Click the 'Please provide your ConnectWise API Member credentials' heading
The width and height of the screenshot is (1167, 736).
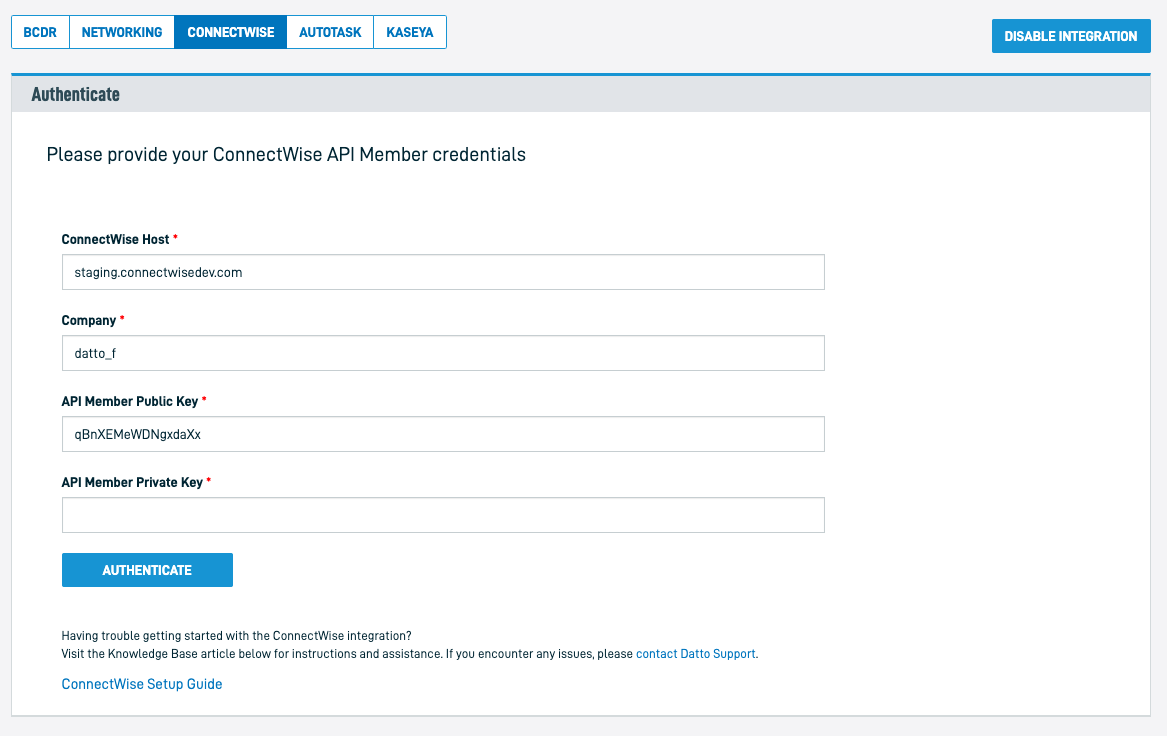(x=286, y=155)
